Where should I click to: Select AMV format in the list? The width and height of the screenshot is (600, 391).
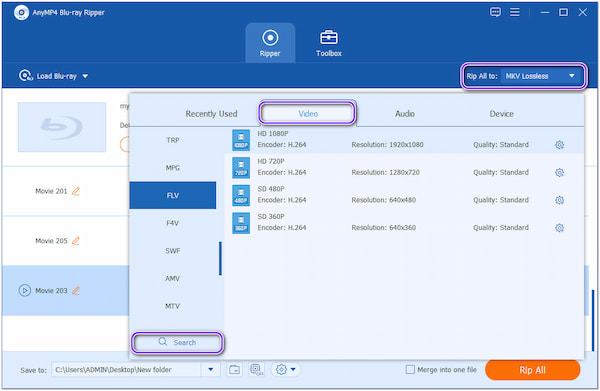pos(173,278)
